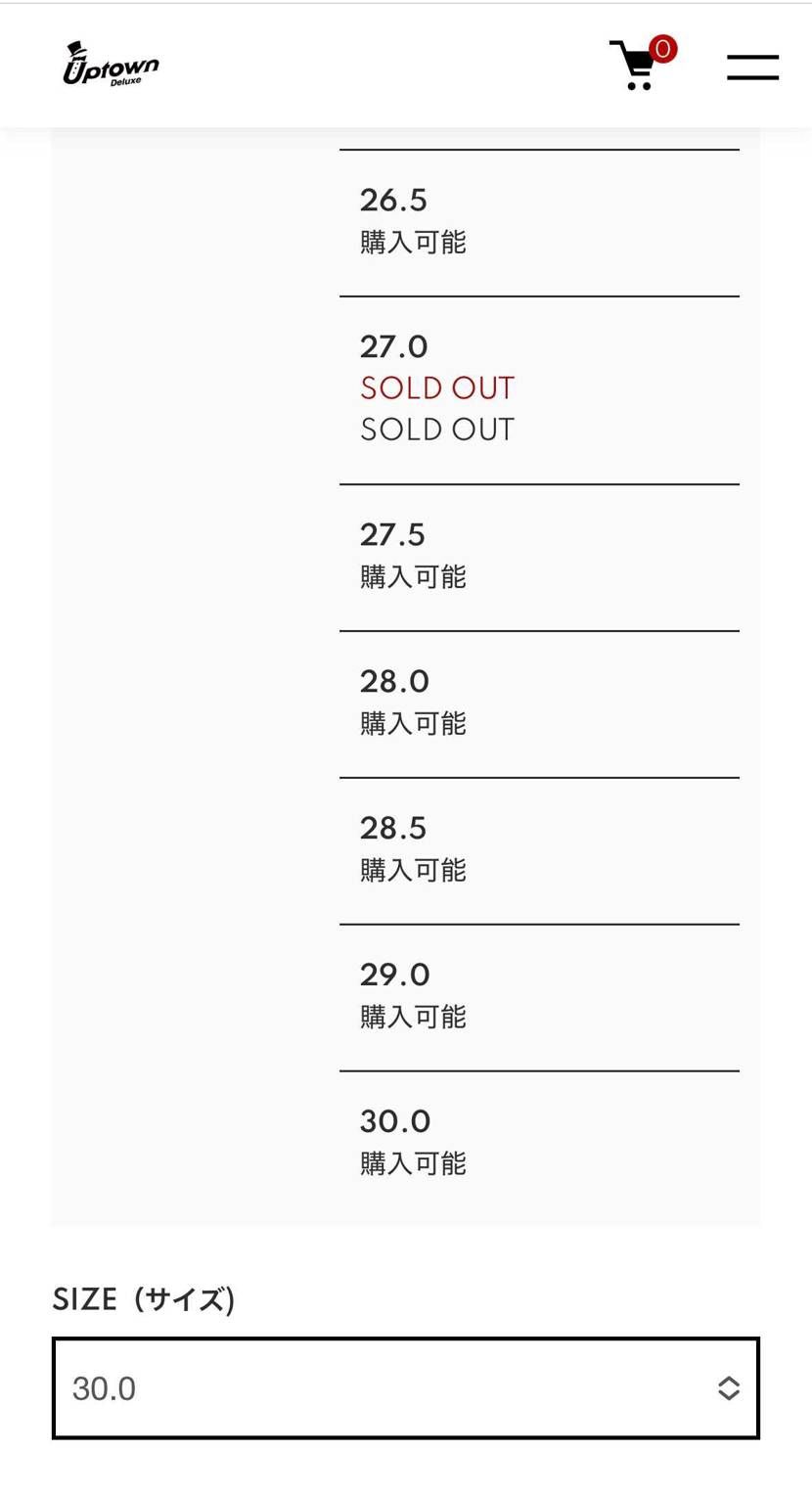The width and height of the screenshot is (812, 1497).
Task: Click 購入可能 under size 29.0
Action: click(413, 1017)
